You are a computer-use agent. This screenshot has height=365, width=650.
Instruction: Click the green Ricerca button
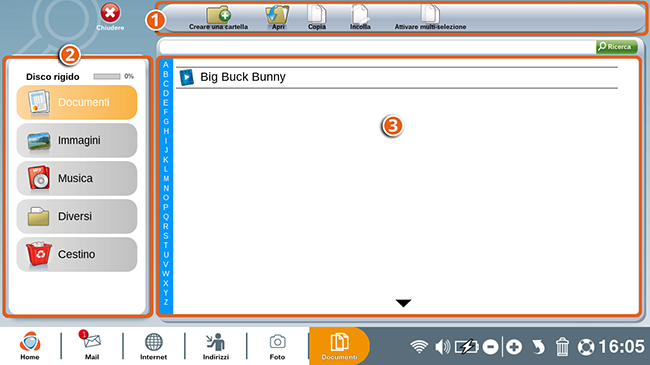pyautogui.click(x=616, y=46)
